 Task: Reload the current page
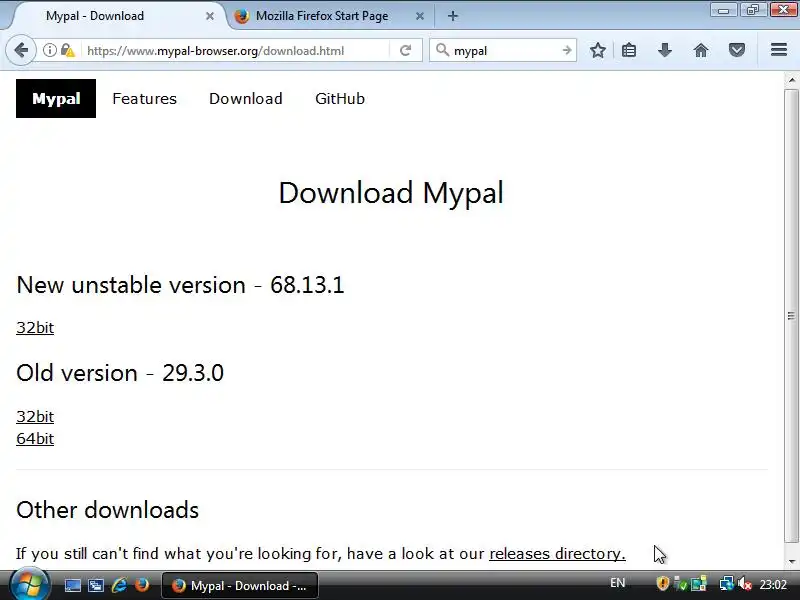click(x=406, y=51)
